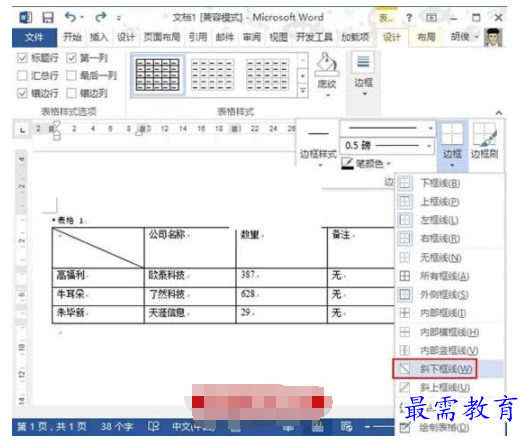Collapse the ribbon with the caret arrow

(498, 113)
